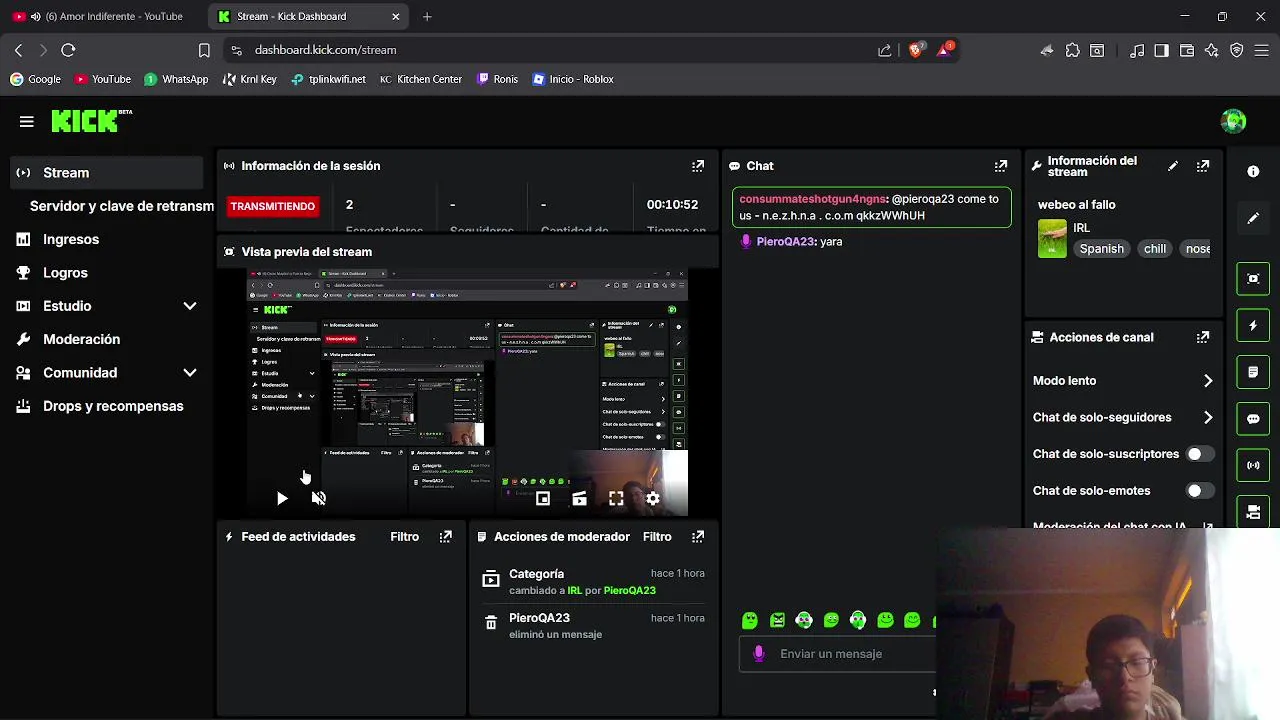Pop out the Información del stream panel
The image size is (1280, 720).
point(1203,166)
